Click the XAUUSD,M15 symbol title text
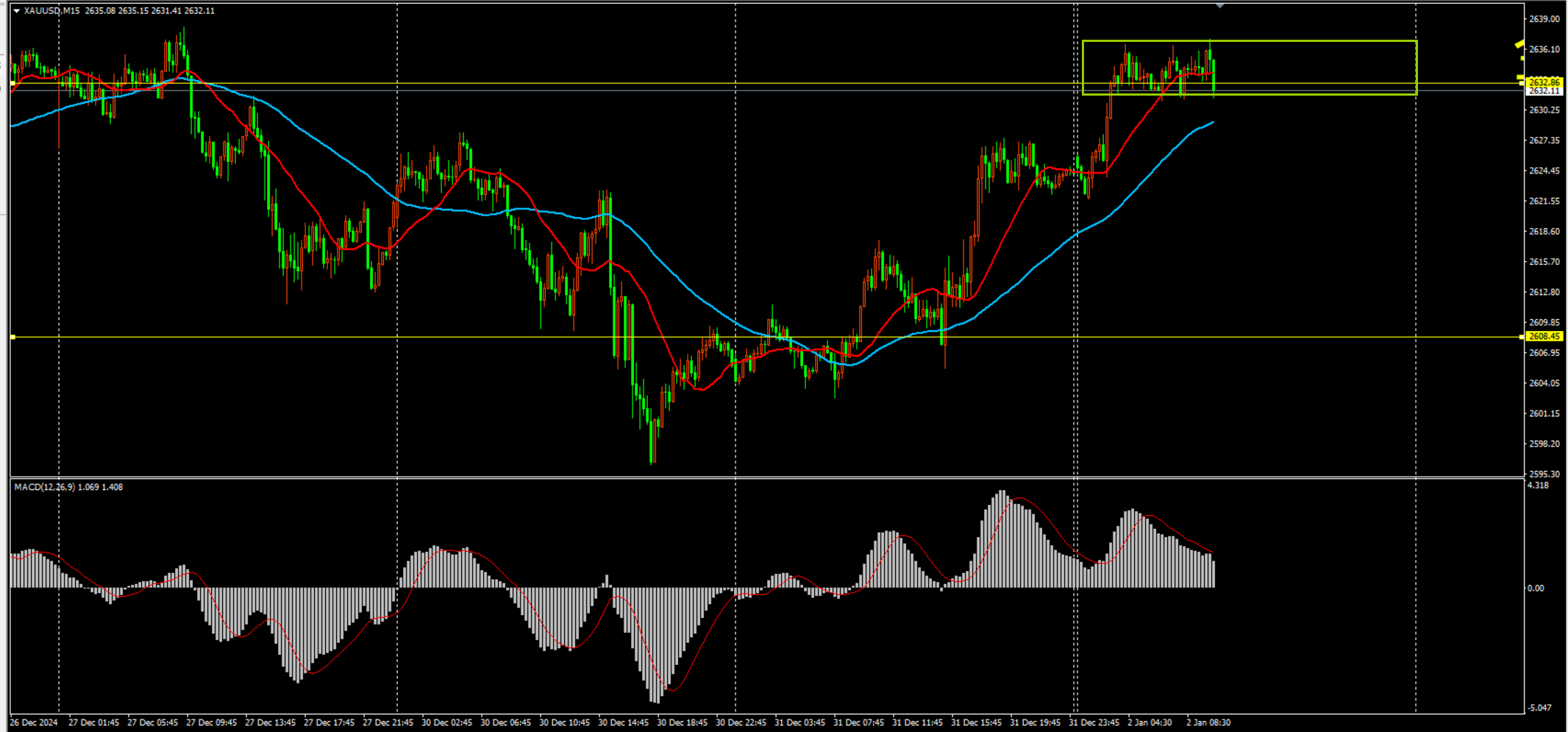The width and height of the screenshot is (1568, 732). click(x=51, y=11)
